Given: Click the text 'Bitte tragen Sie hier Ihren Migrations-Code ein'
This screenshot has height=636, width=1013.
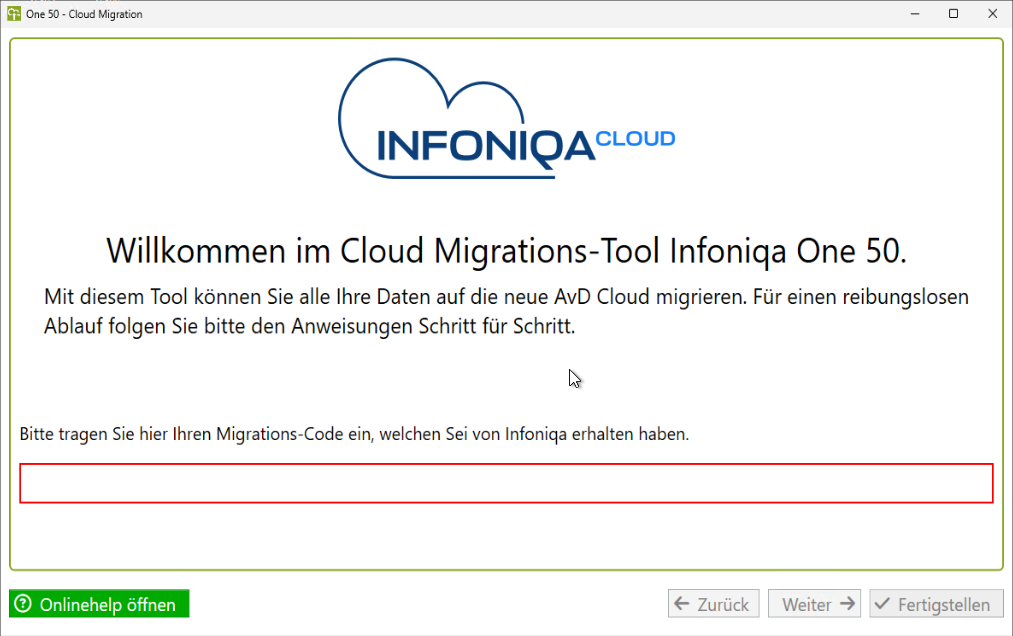Looking at the screenshot, I should click(x=196, y=434).
